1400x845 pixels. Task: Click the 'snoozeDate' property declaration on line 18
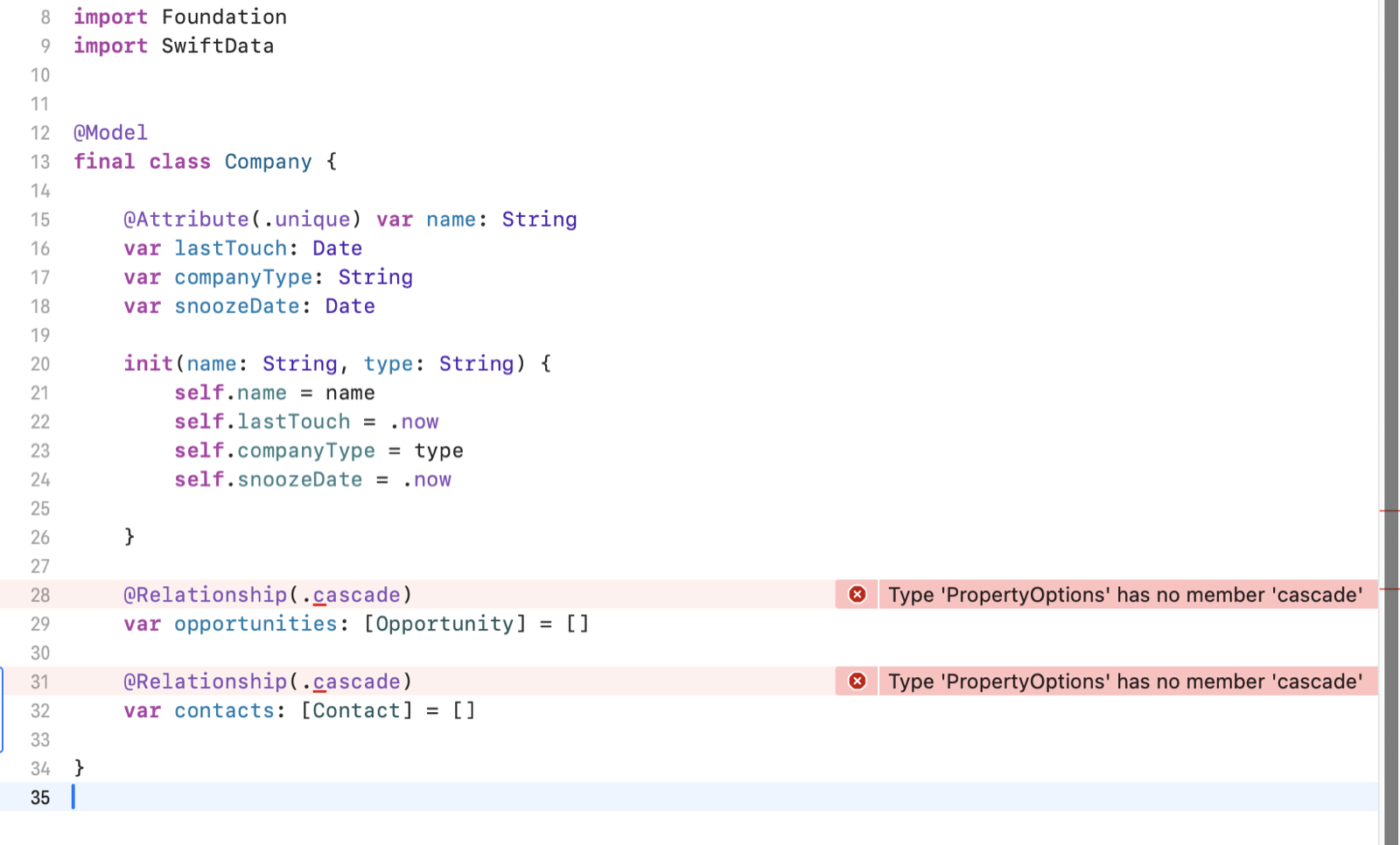coord(237,306)
